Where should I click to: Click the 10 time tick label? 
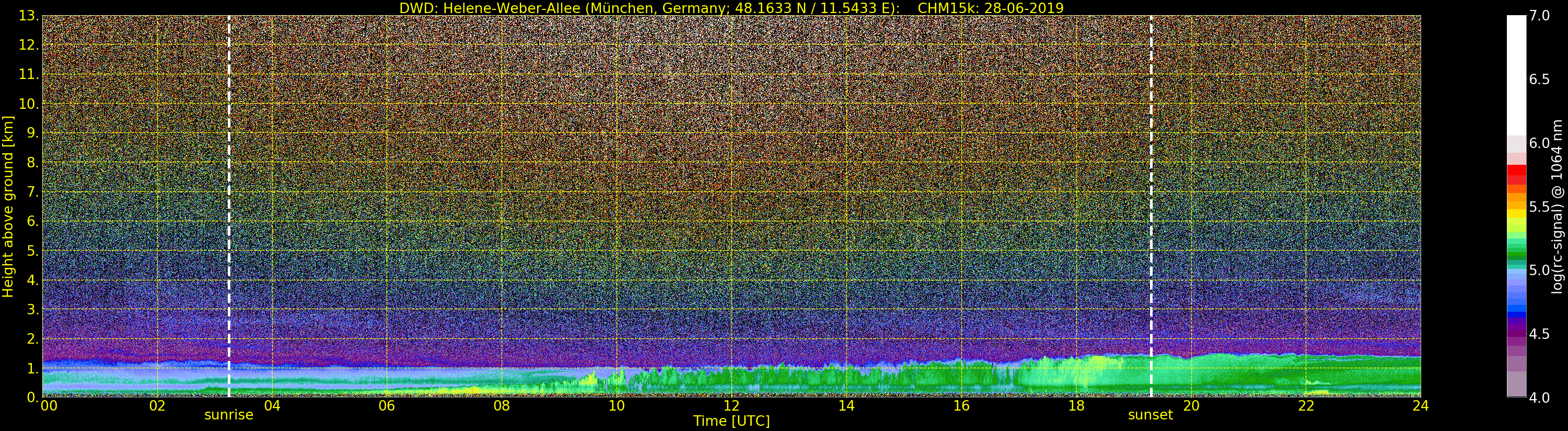click(x=617, y=405)
